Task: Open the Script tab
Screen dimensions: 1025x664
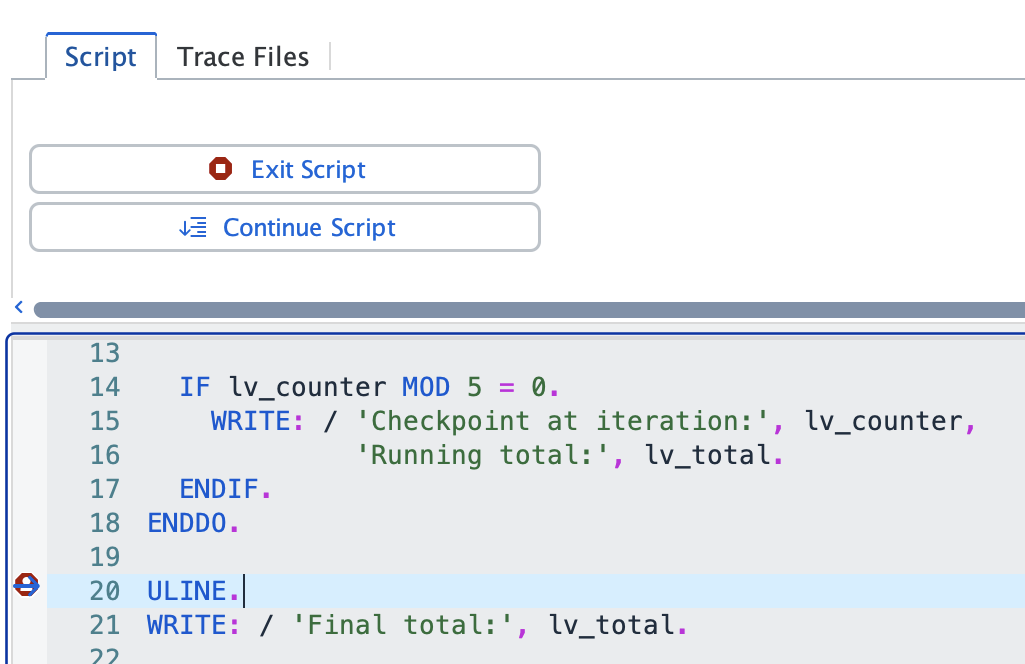Action: (101, 57)
